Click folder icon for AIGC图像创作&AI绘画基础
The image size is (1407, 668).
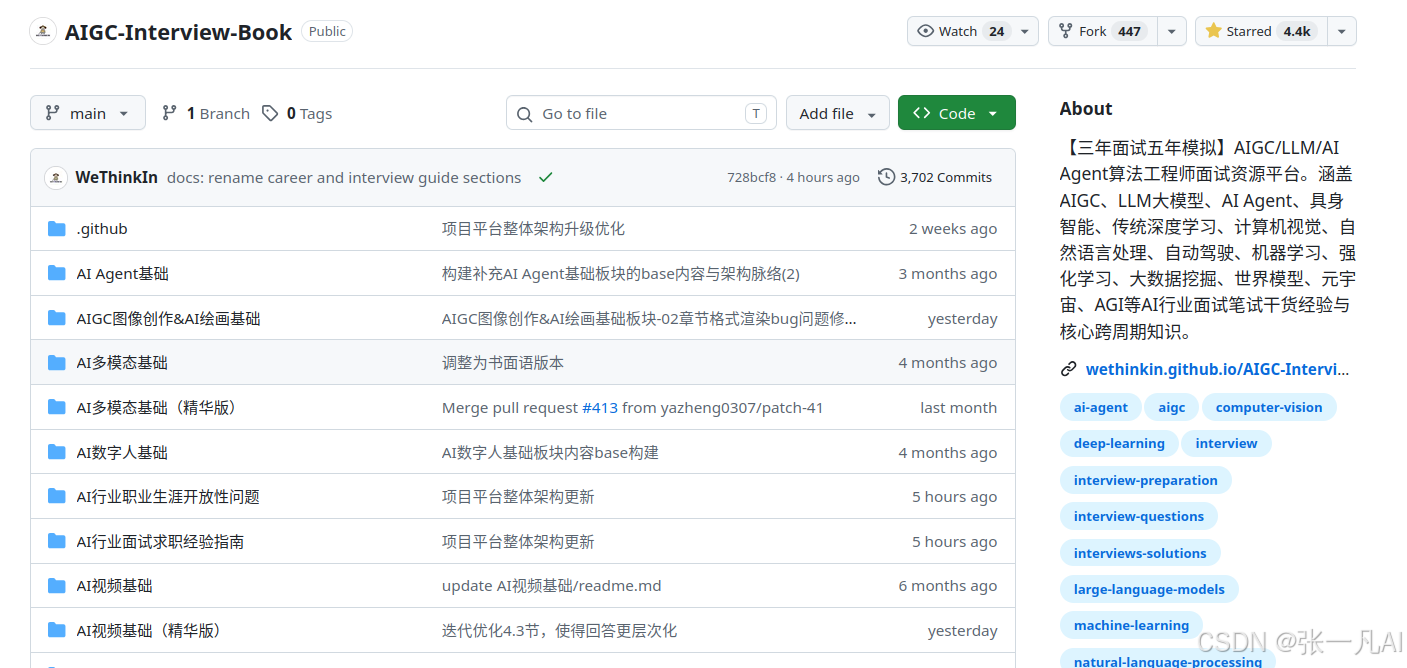(57, 318)
